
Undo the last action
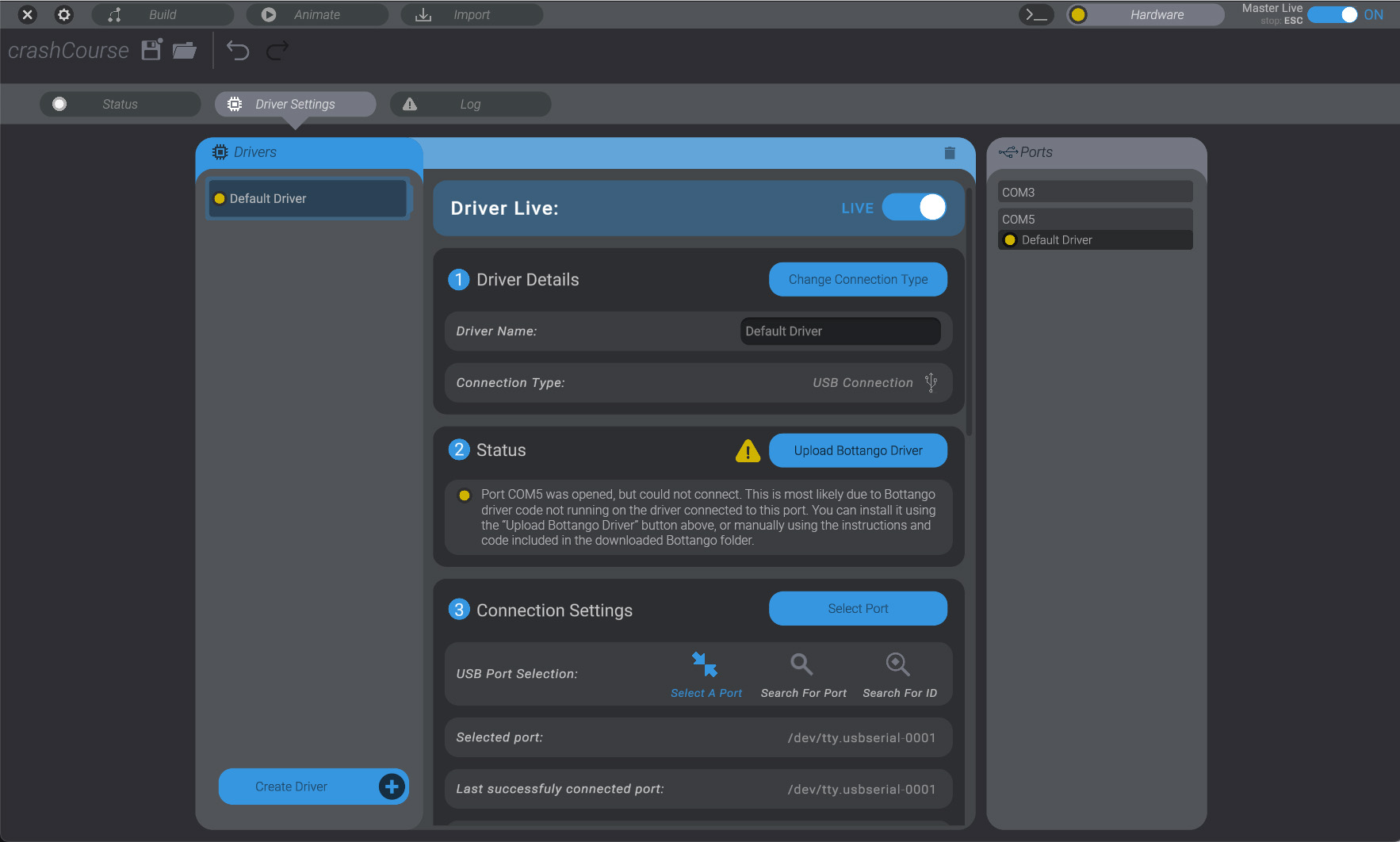click(237, 50)
